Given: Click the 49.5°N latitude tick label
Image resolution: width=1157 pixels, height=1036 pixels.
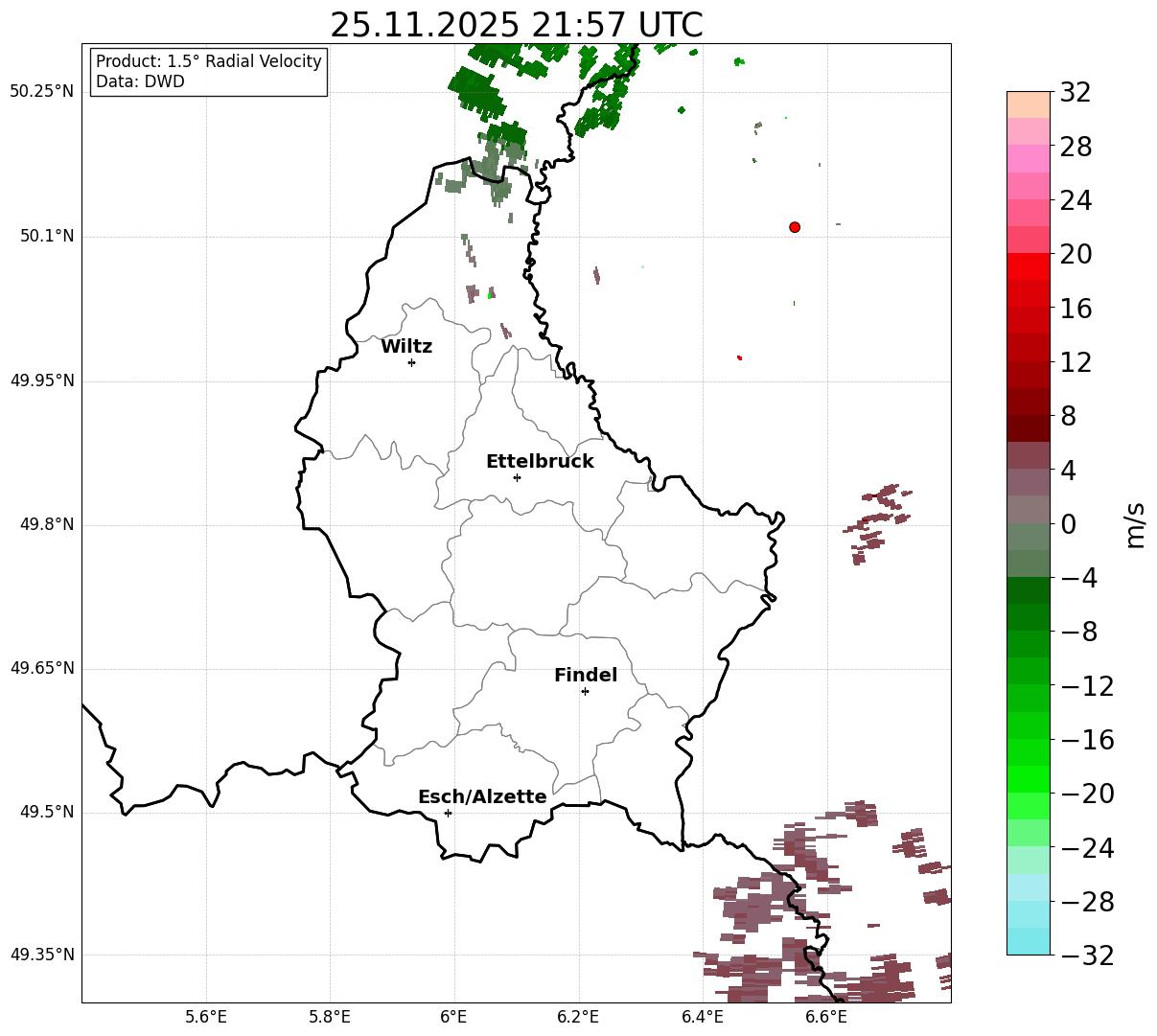Looking at the screenshot, I should pyautogui.click(x=47, y=813).
